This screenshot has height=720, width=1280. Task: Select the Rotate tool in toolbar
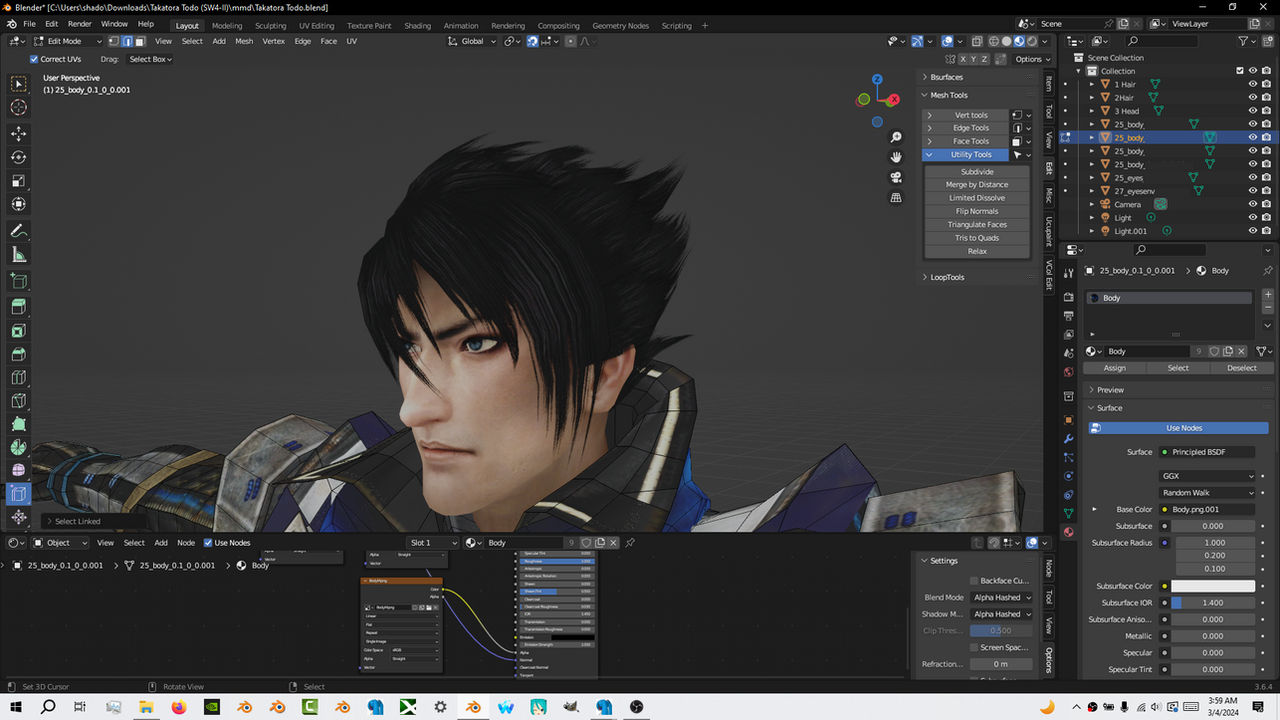(x=18, y=157)
